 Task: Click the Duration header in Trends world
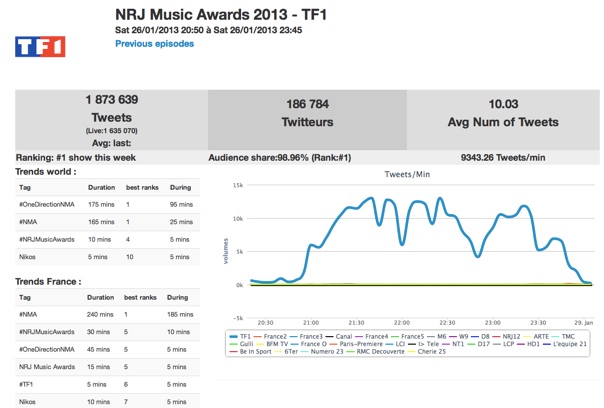click(100, 187)
